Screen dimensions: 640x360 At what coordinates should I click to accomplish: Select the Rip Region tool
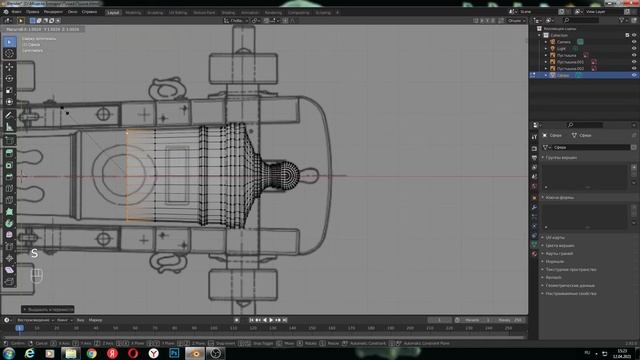(x=9, y=282)
